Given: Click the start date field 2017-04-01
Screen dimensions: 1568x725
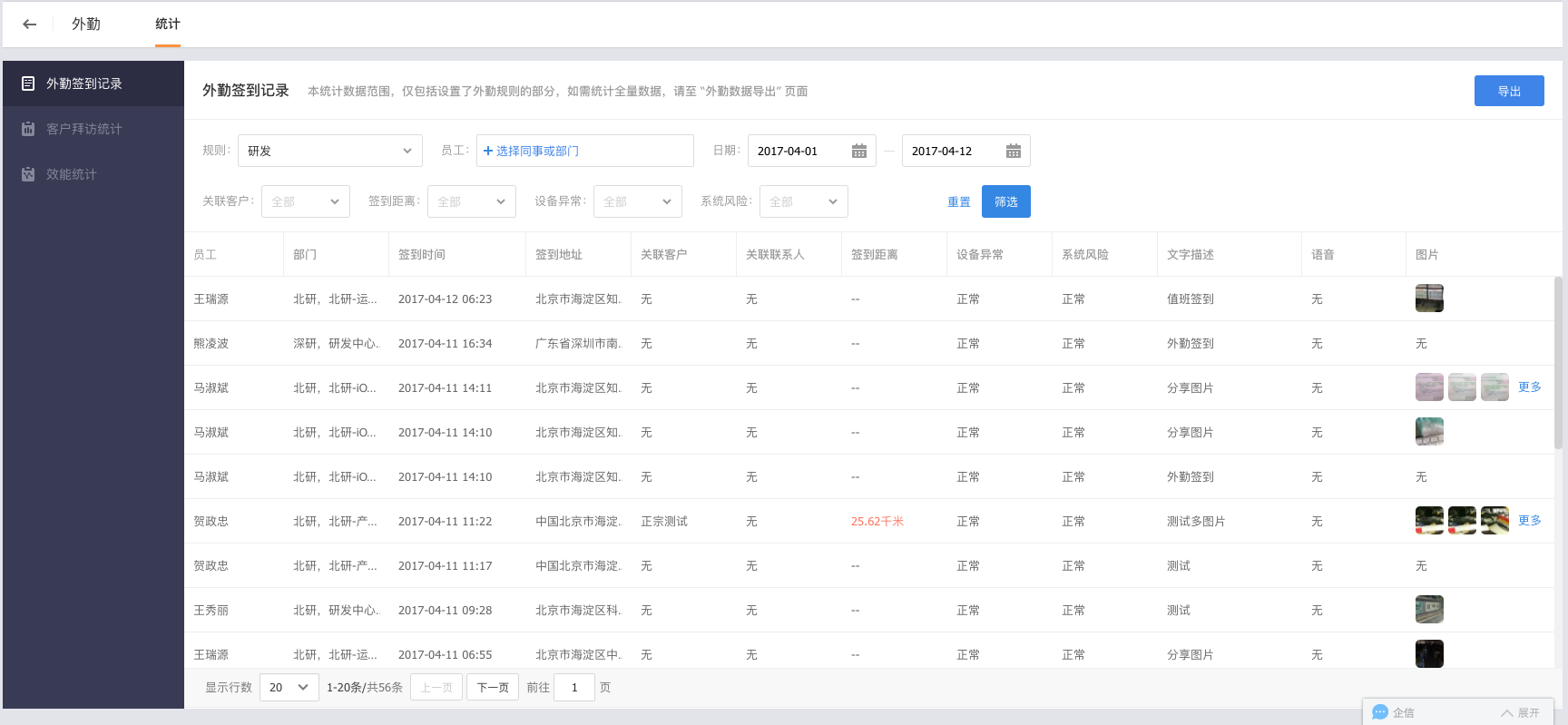Looking at the screenshot, I should [x=812, y=151].
